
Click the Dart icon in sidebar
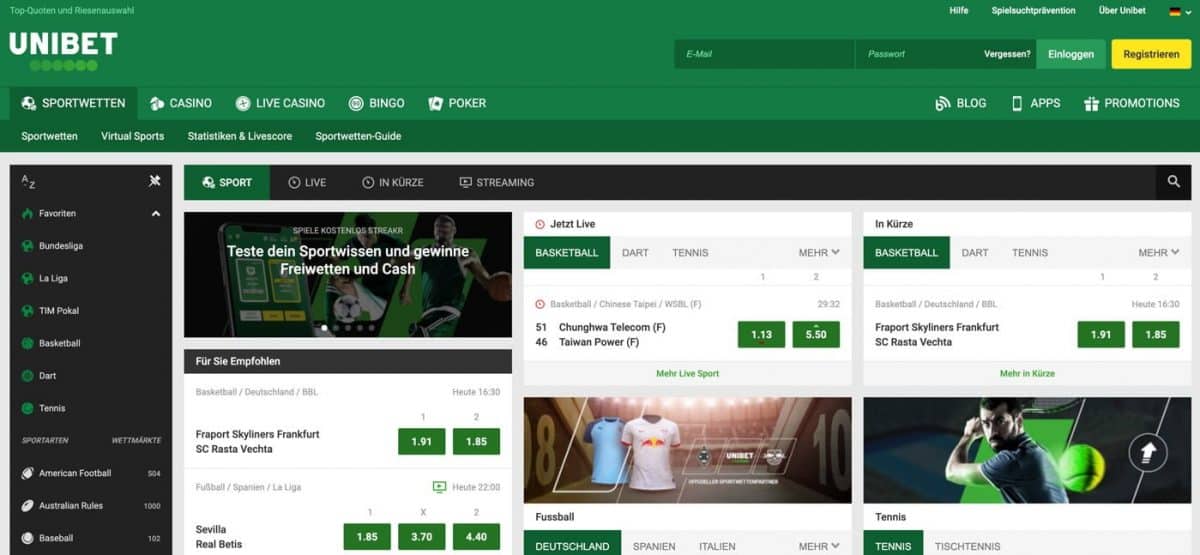click(28, 376)
